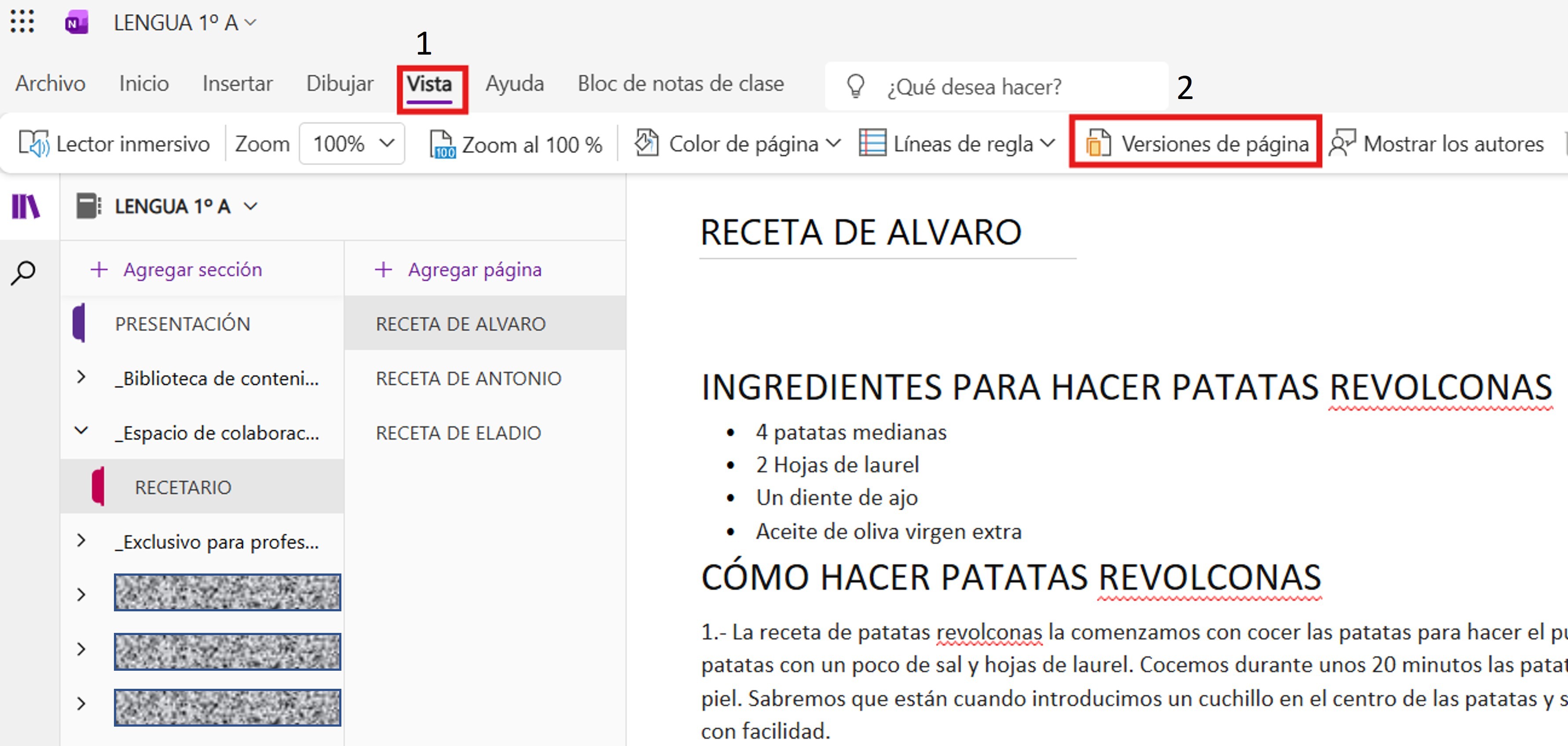Viewport: 1568px width, 746px height.
Task: Open the notebooks library icon in sidebar
Action: pyautogui.click(x=26, y=206)
